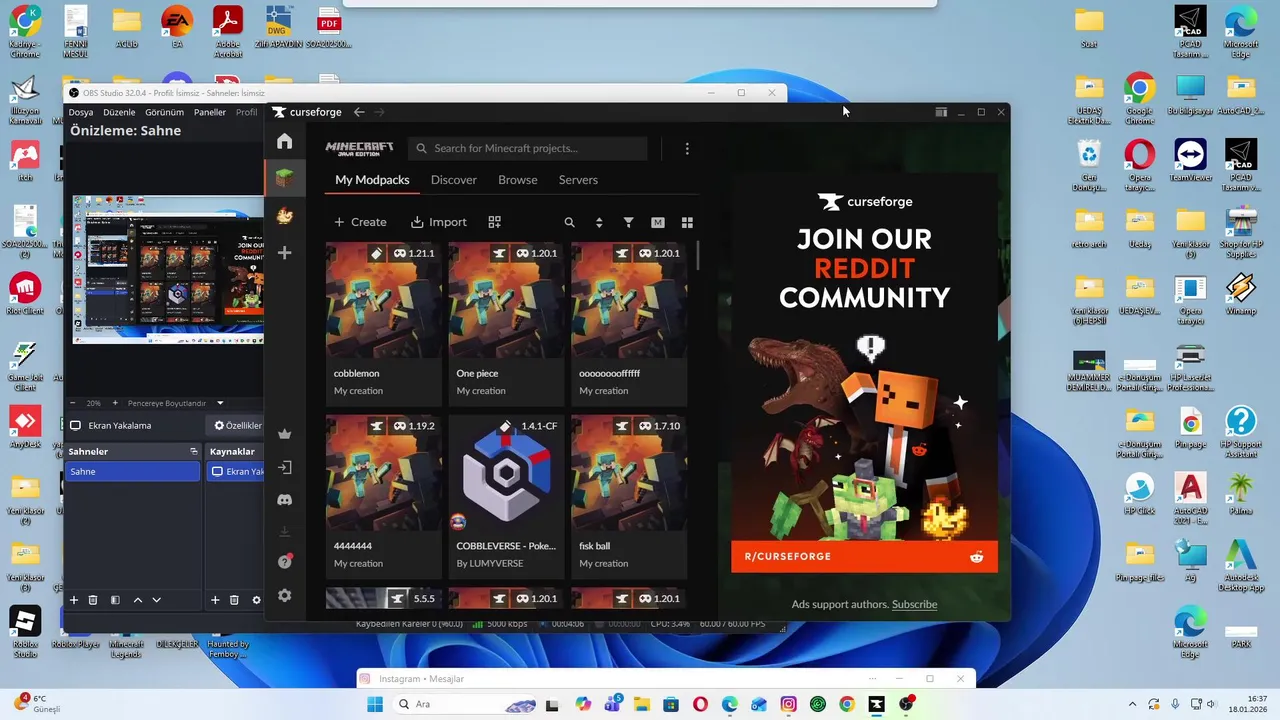Remove source with the OBS Kaynaklar trash icon
The height and width of the screenshot is (720, 1280).
click(x=234, y=600)
